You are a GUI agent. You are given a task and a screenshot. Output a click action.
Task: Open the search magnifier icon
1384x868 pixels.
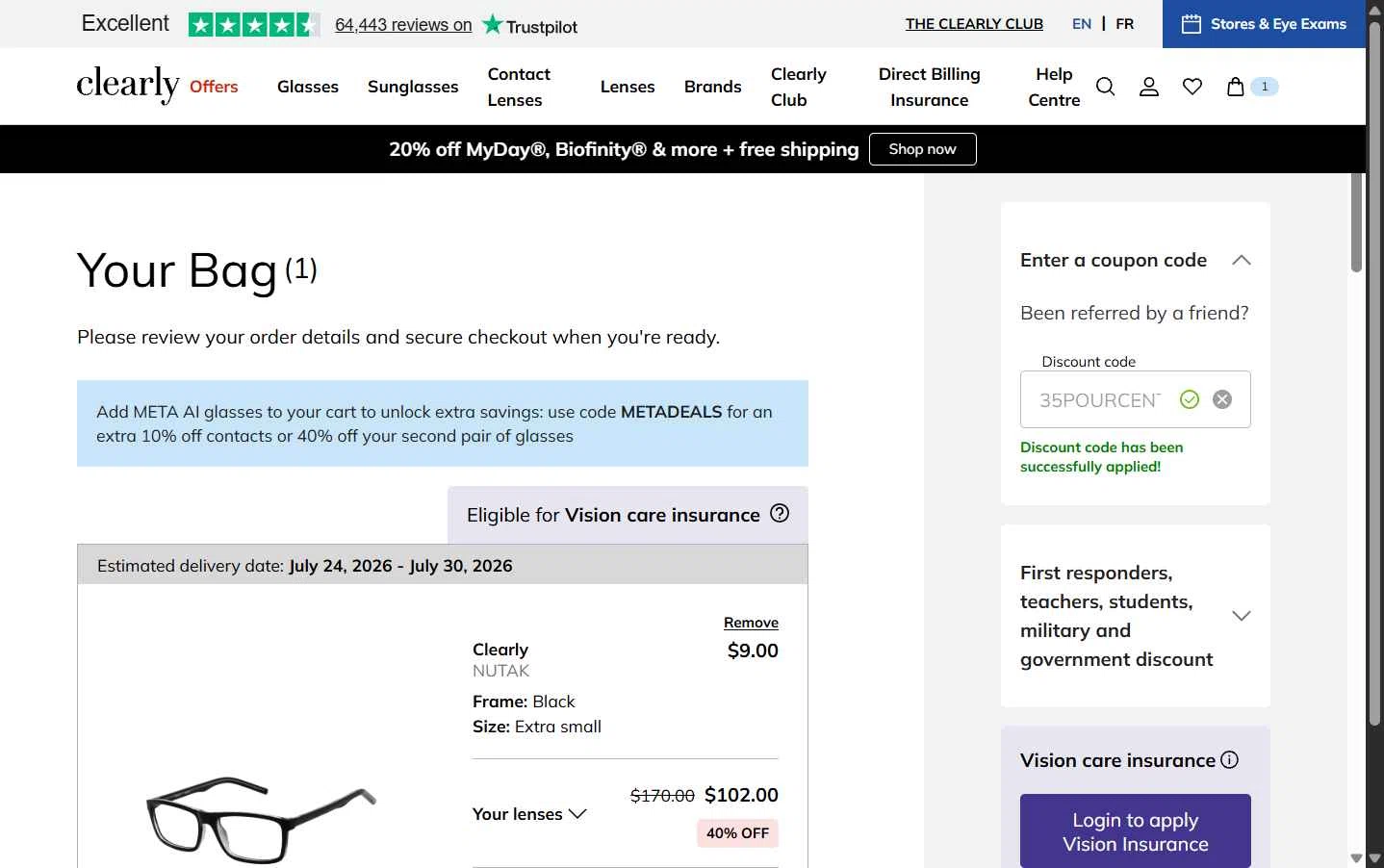click(x=1106, y=87)
